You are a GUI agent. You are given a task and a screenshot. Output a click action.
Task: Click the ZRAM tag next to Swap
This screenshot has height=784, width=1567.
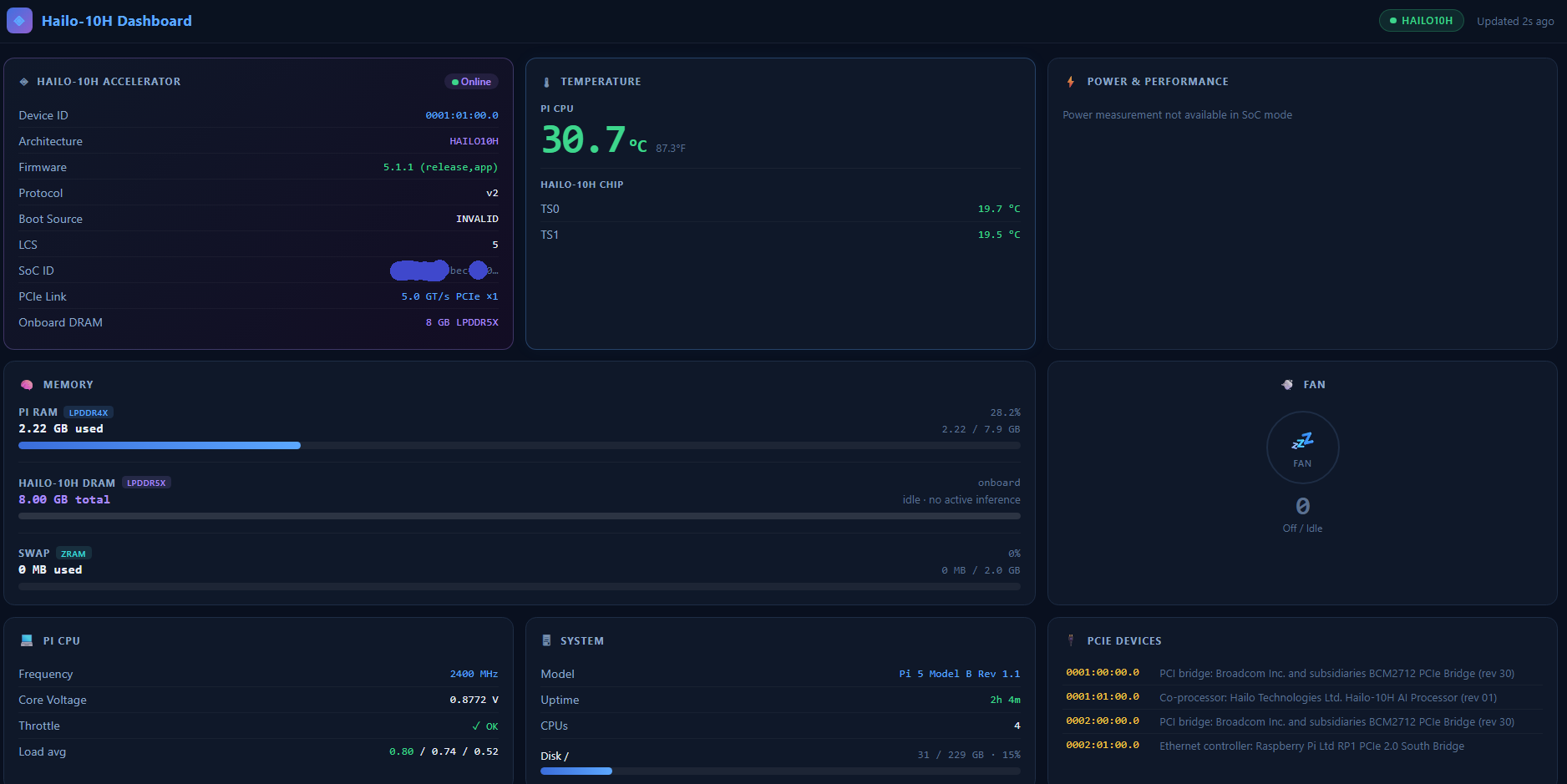point(74,554)
